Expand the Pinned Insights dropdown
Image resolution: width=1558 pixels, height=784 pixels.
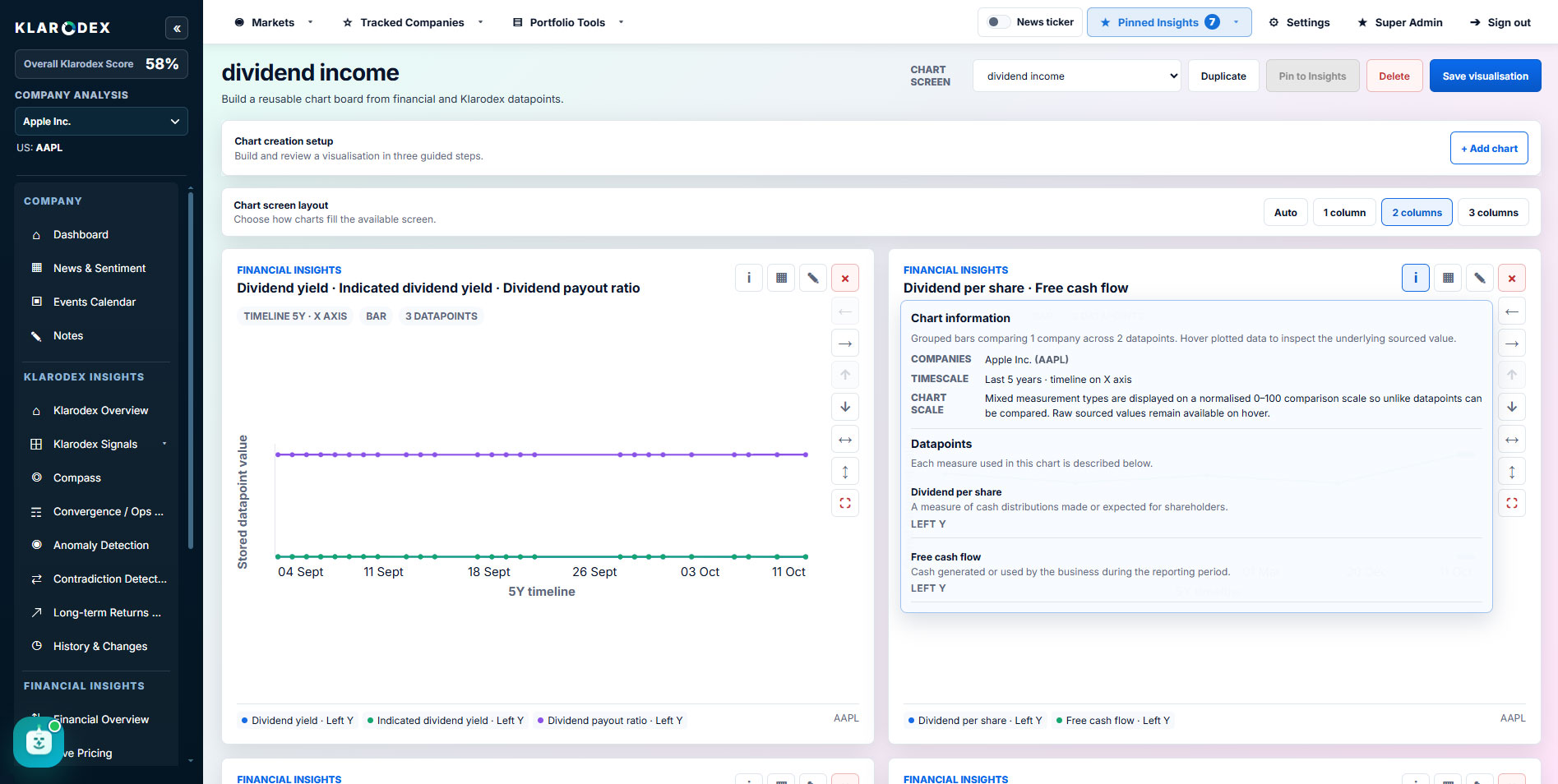1168,22
